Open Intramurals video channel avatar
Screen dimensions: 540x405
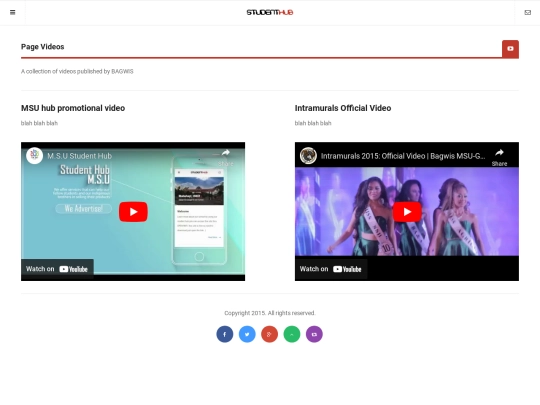[x=308, y=156]
